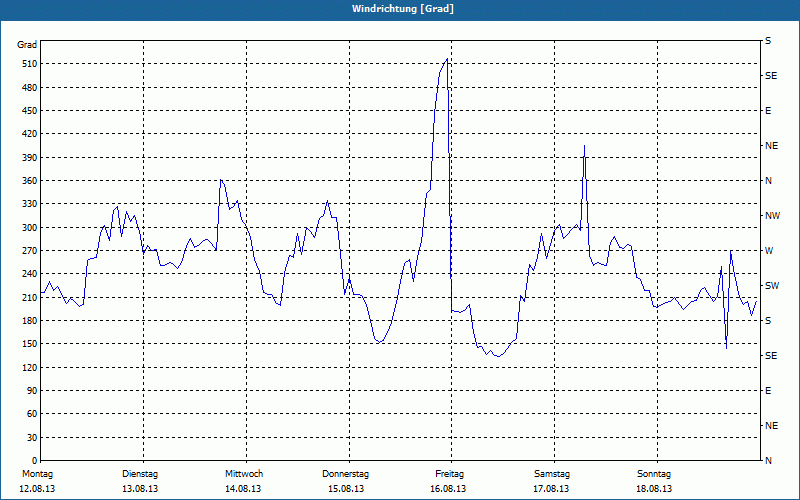Click the S compass label level with 180
Image resolution: width=800 pixels, height=500 pixels.
coord(768,321)
